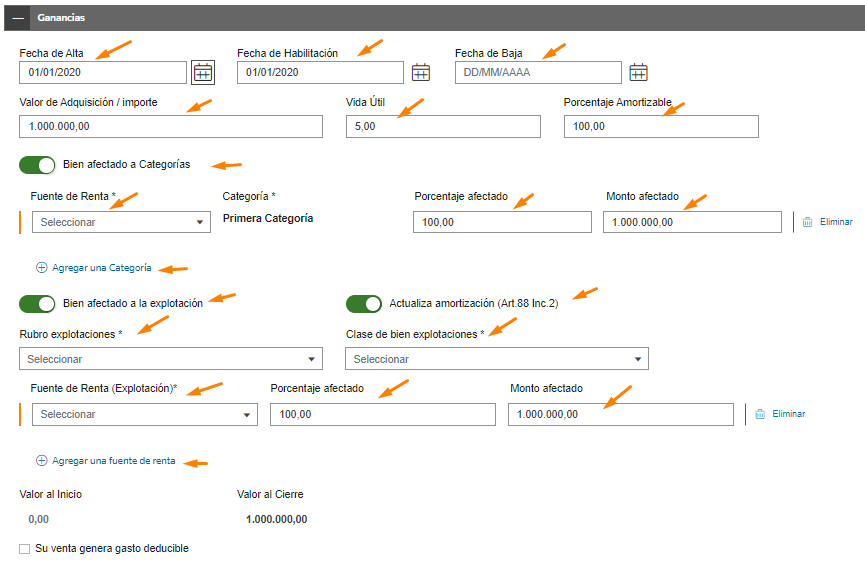Click the Agregar una fuente de renta link
Viewport: 865px width, 561px height.
(x=114, y=461)
